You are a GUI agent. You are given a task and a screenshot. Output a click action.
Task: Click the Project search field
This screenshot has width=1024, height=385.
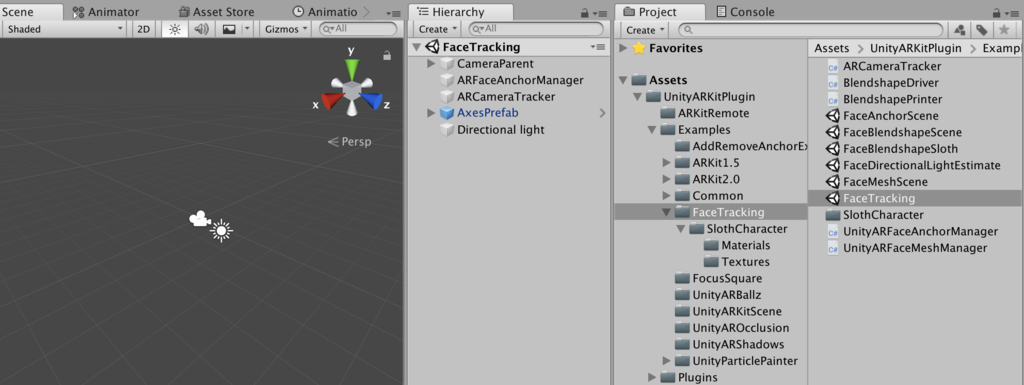(810, 29)
